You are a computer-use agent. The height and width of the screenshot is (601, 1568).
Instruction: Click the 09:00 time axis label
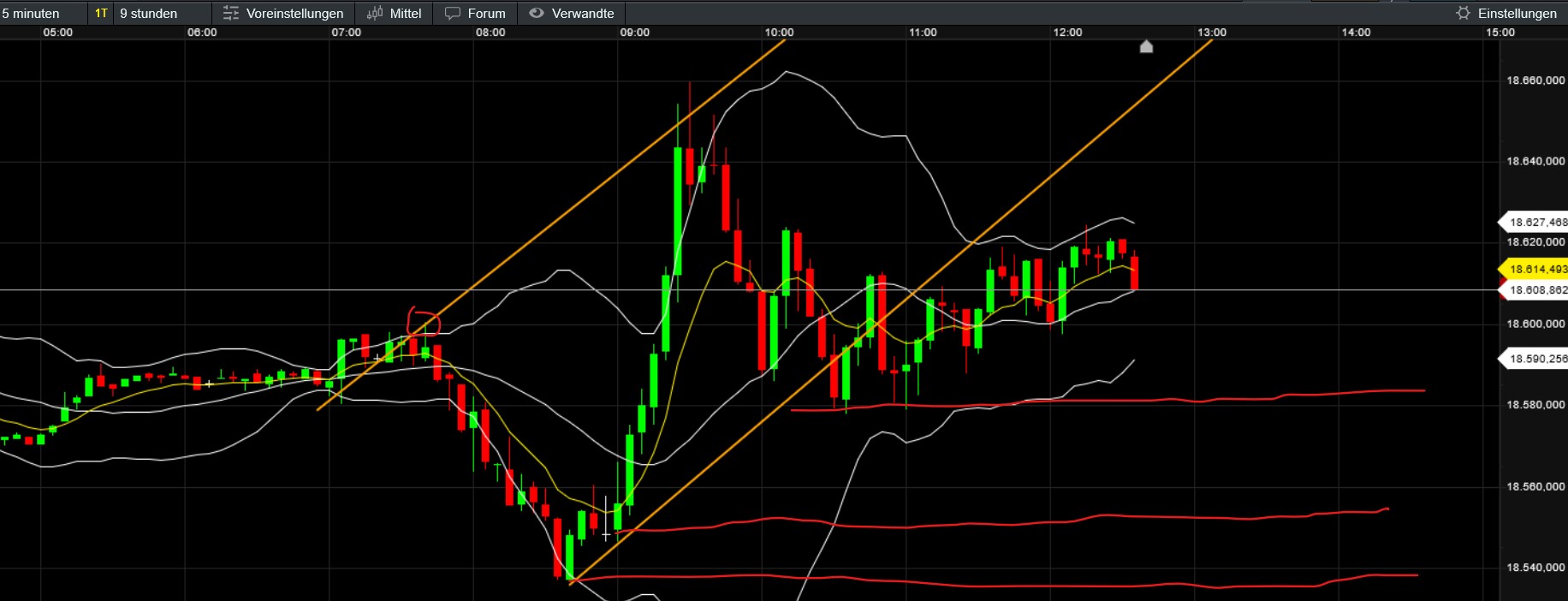coord(634,33)
